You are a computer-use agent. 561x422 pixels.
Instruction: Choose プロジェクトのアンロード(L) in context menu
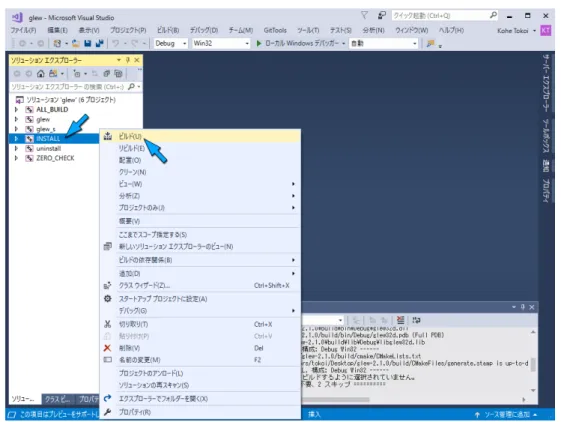coord(200,373)
